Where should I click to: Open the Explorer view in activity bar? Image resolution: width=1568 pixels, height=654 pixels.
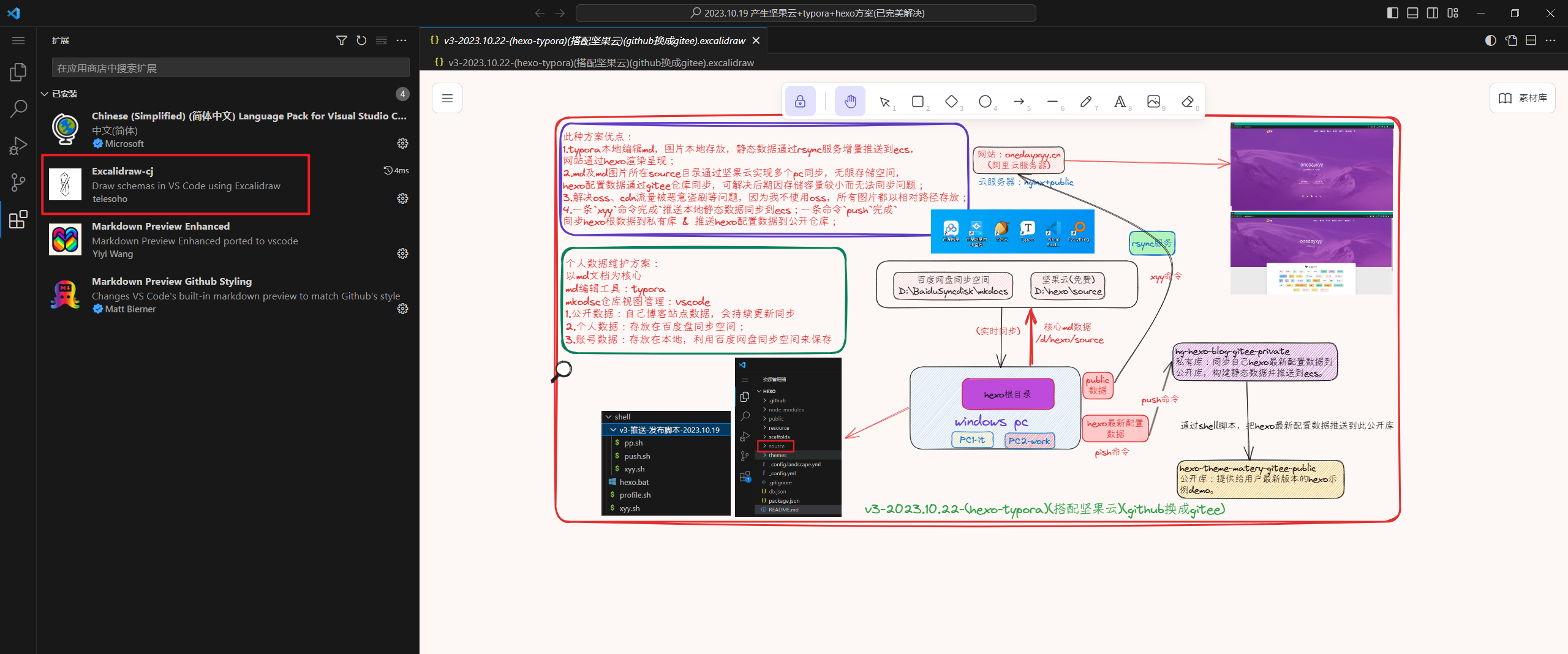coord(18,72)
